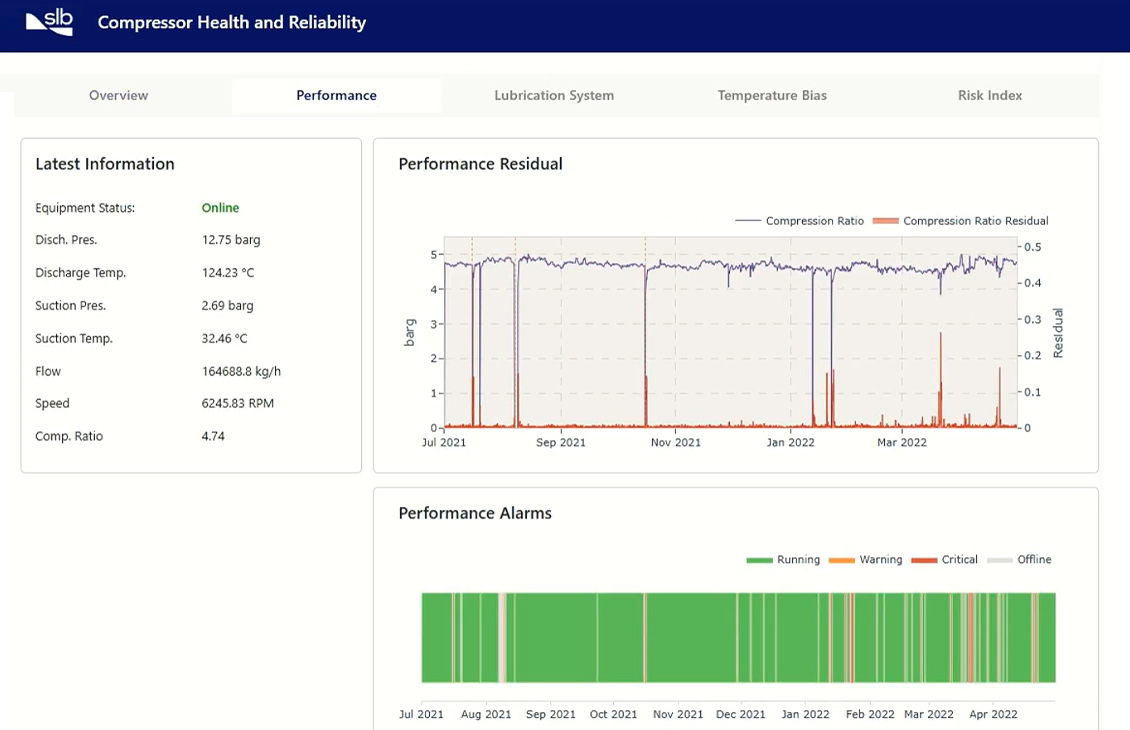Switch to the Overview tab
1130x730 pixels.
tap(118, 95)
